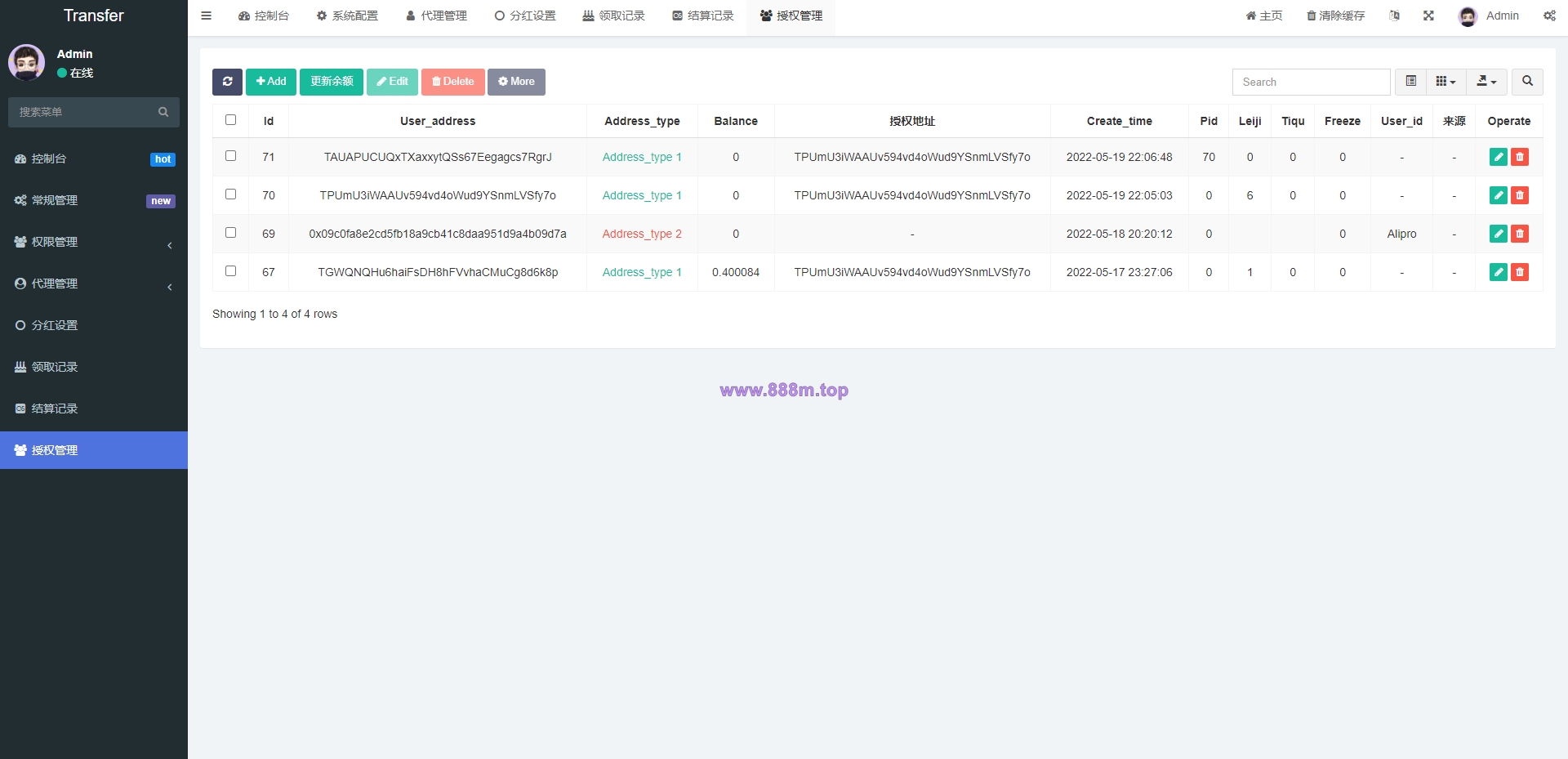Select the 授权管理 top tab
Screen dimensions: 1568x759
791,16
